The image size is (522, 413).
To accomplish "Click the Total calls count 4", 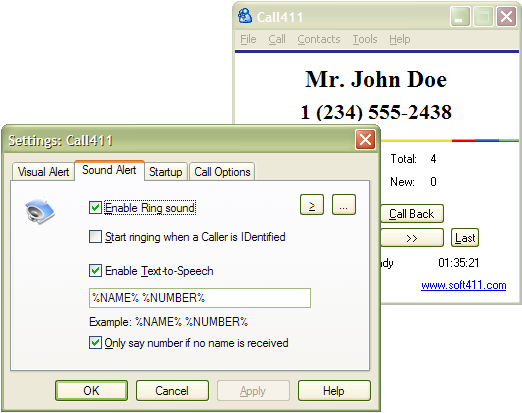I will click(433, 159).
